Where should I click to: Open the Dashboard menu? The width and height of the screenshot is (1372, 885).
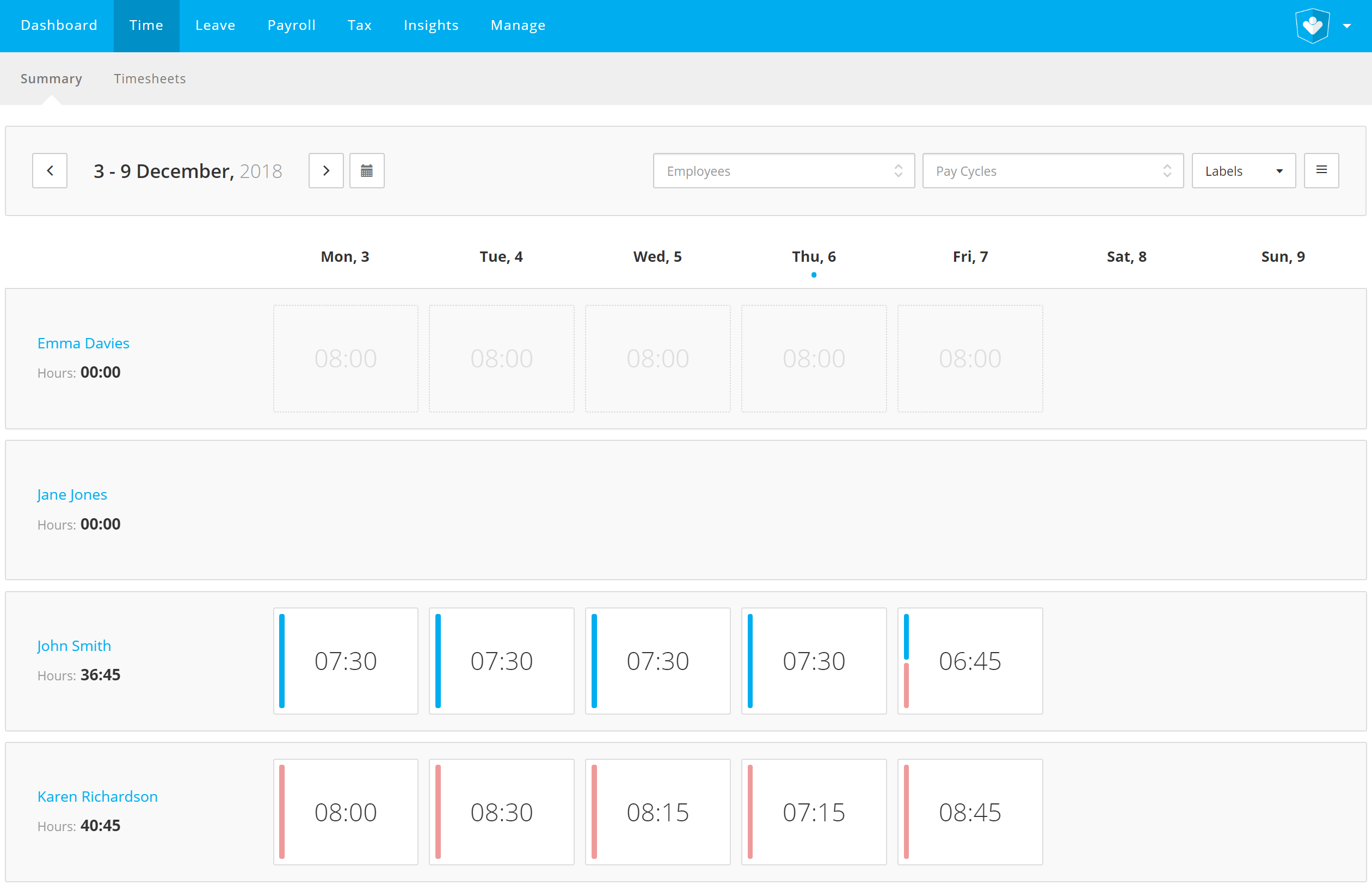click(x=59, y=25)
